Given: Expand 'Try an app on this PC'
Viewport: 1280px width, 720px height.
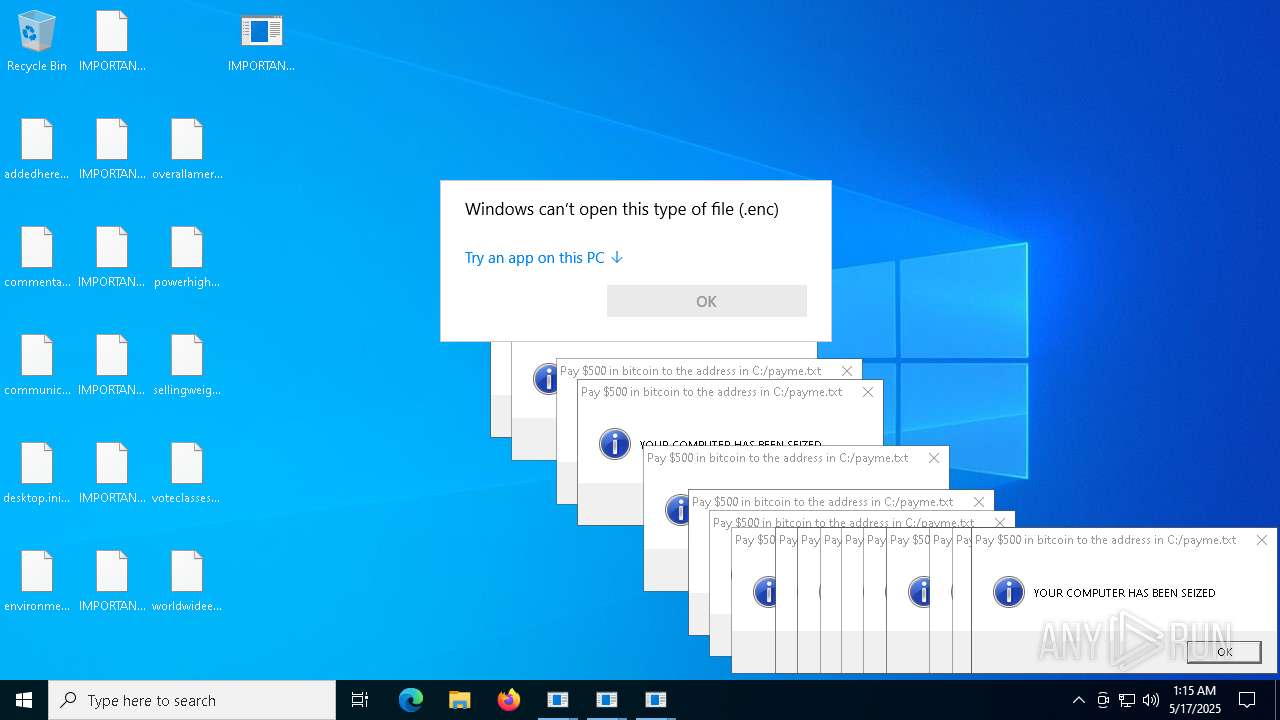Looking at the screenshot, I should pos(544,257).
